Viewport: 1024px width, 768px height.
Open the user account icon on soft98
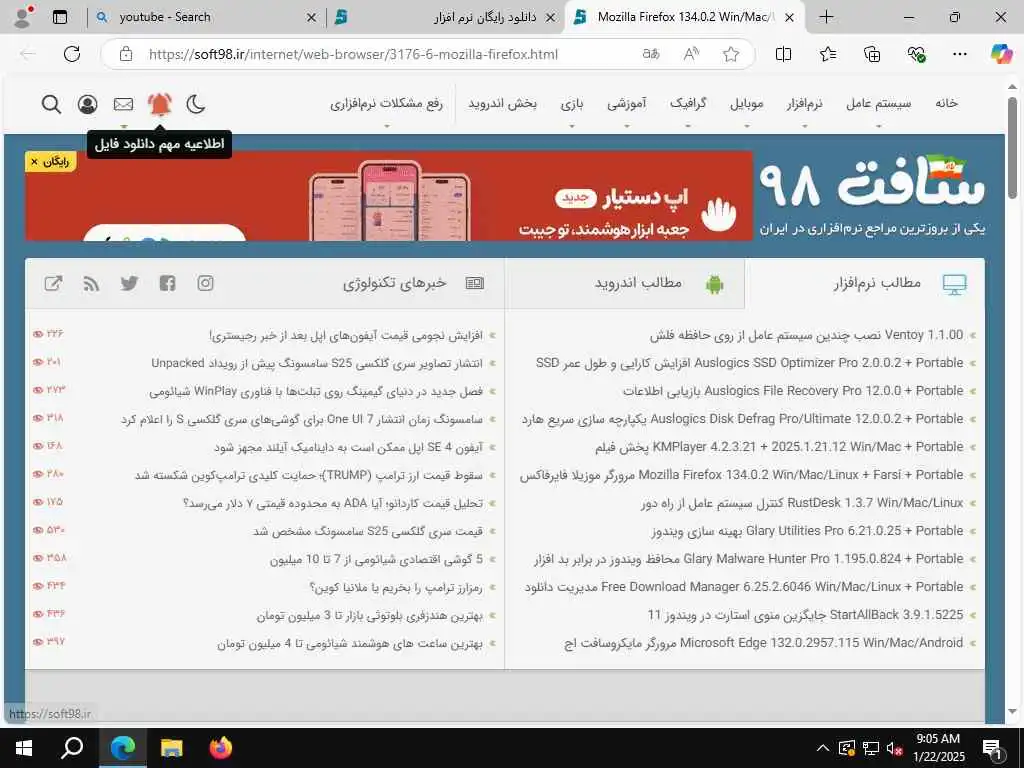pos(88,104)
